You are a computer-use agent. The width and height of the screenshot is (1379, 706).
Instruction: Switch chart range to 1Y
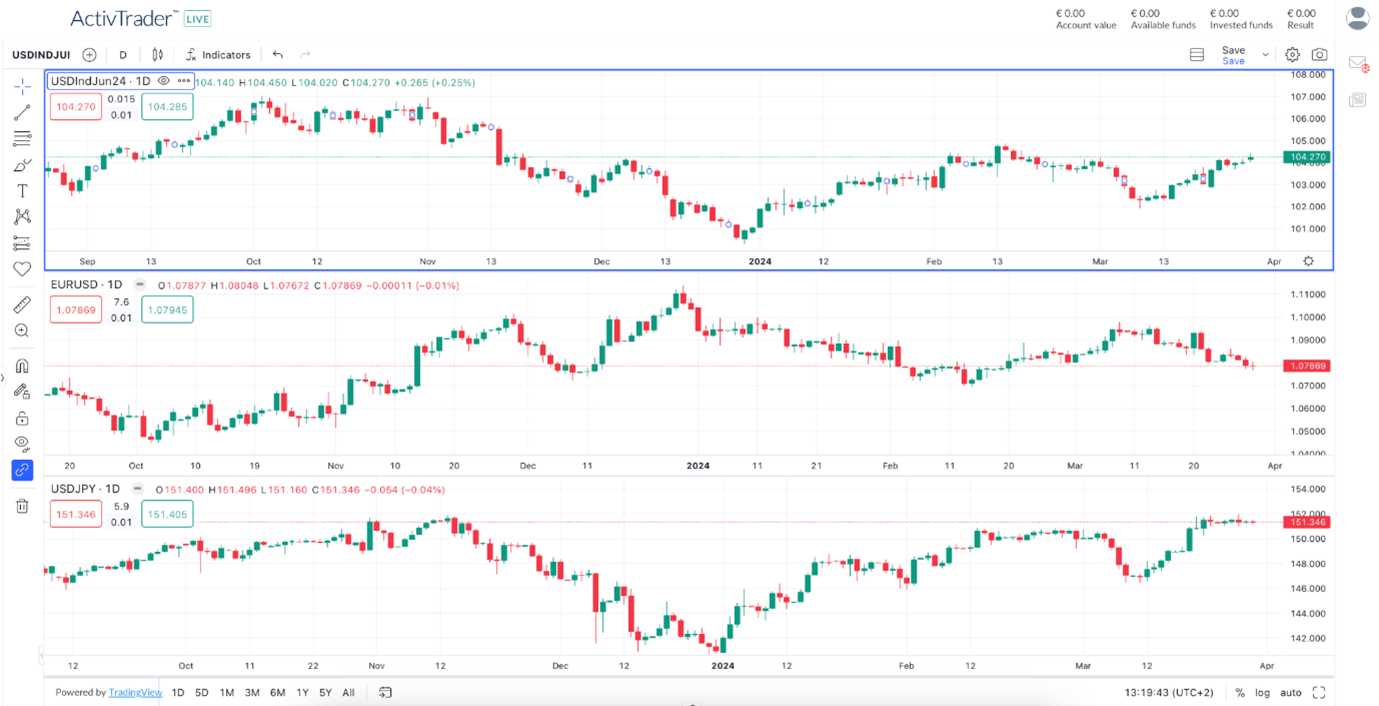click(301, 691)
